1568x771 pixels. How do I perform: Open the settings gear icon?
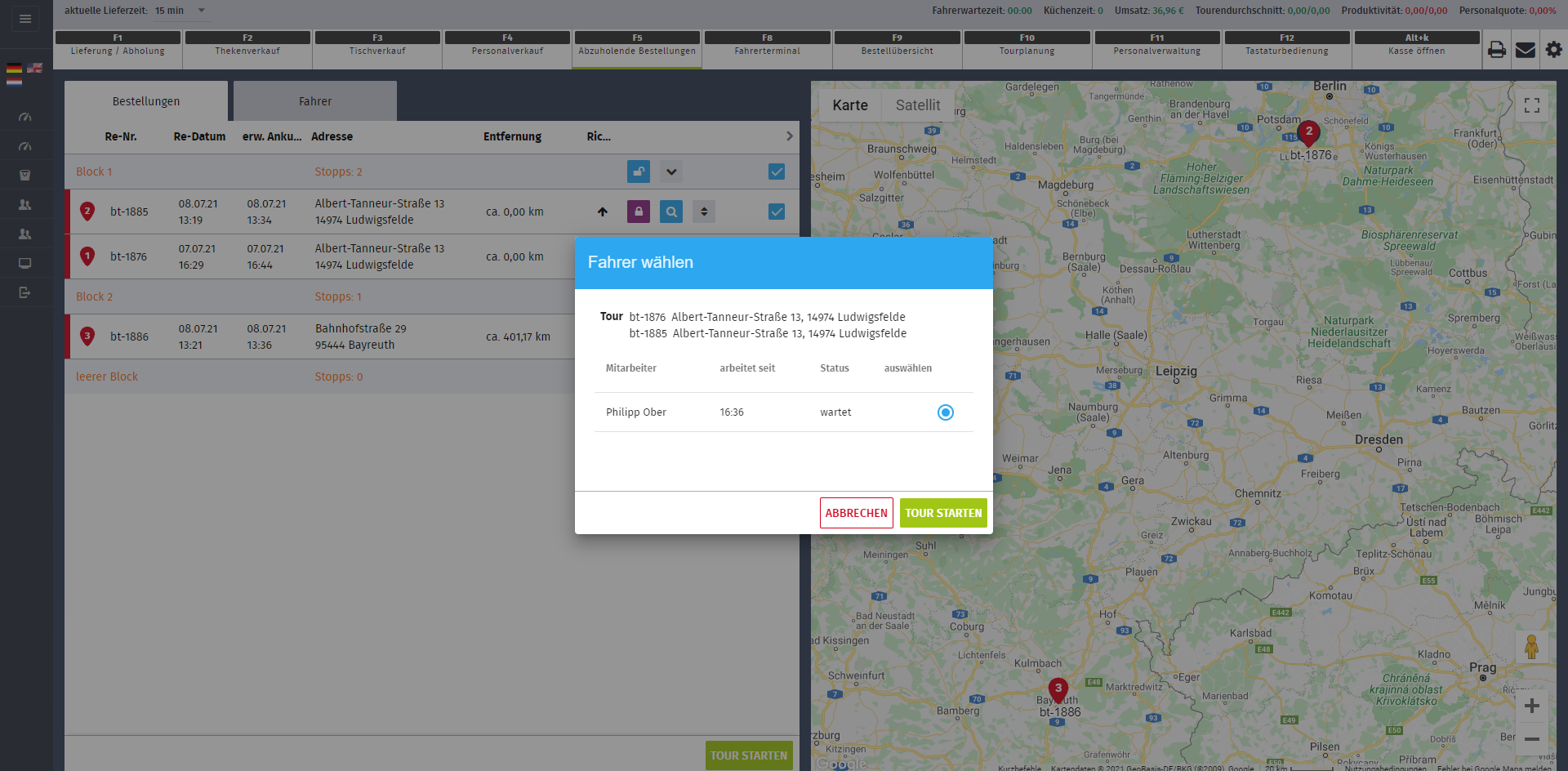[x=1554, y=49]
